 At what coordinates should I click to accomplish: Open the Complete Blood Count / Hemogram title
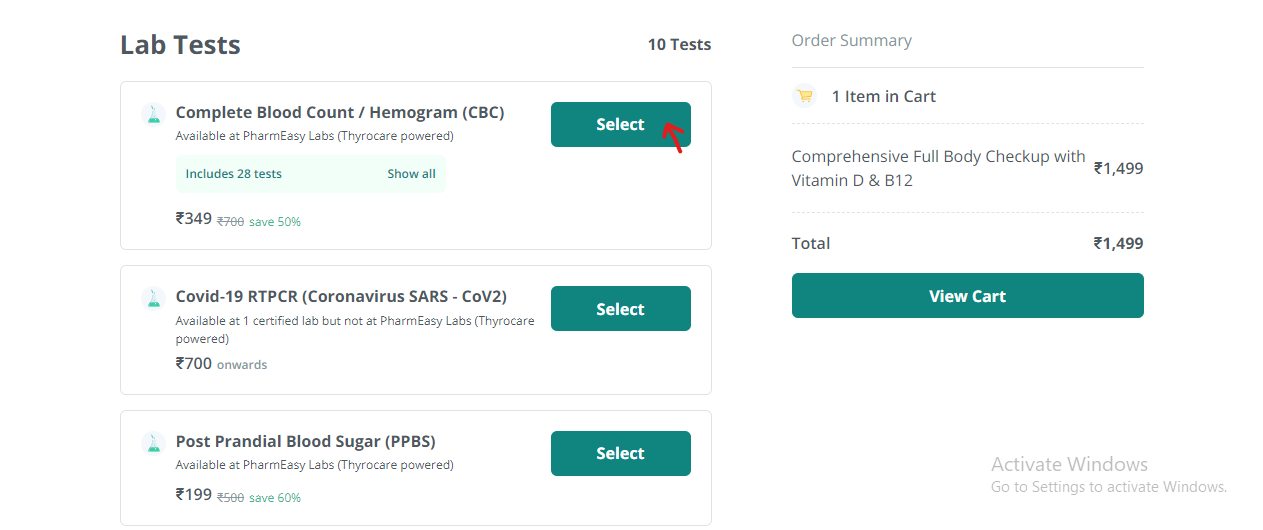pos(340,113)
